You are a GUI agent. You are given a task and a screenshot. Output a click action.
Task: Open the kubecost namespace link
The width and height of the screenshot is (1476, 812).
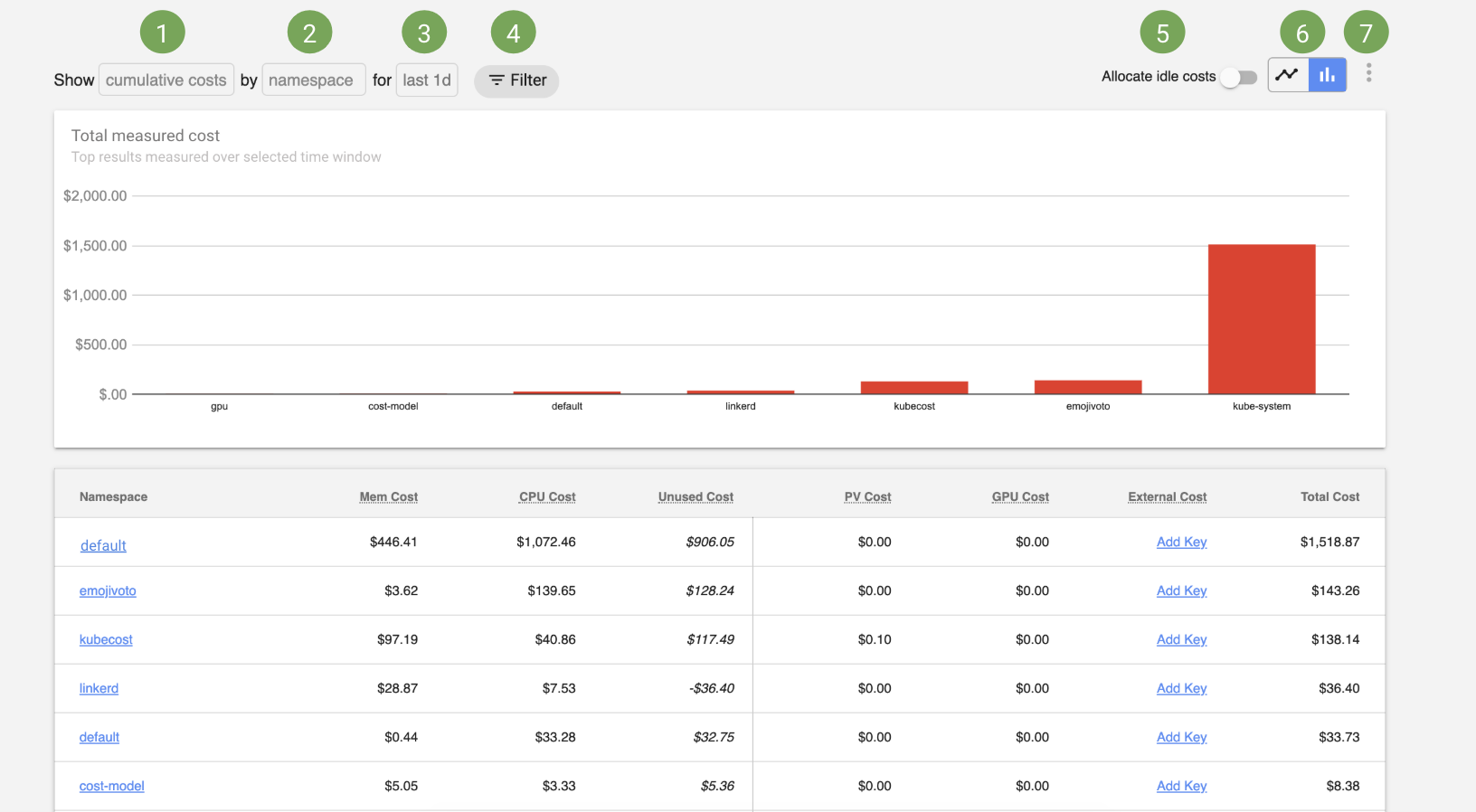coord(106,639)
